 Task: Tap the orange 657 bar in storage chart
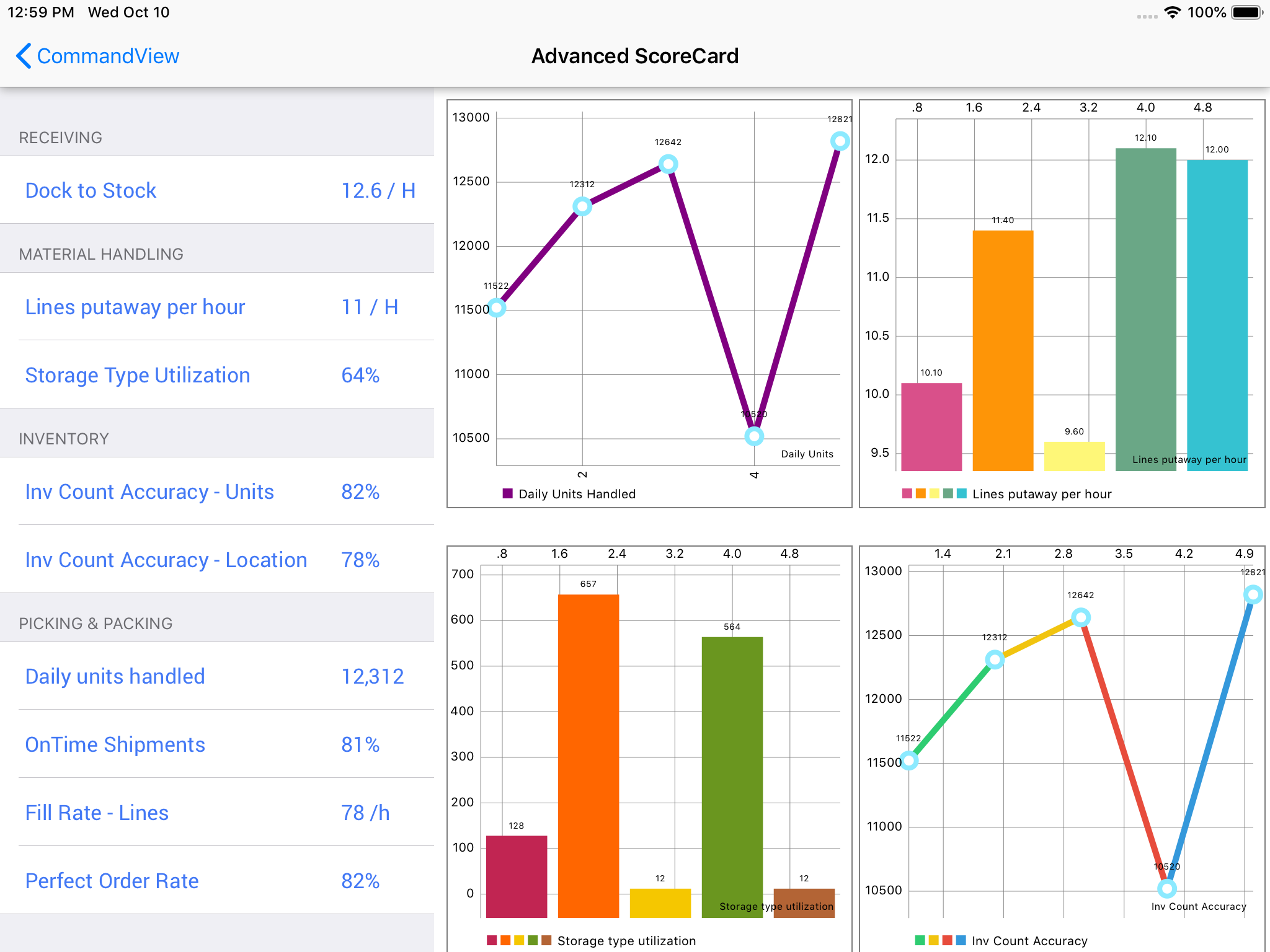588,756
